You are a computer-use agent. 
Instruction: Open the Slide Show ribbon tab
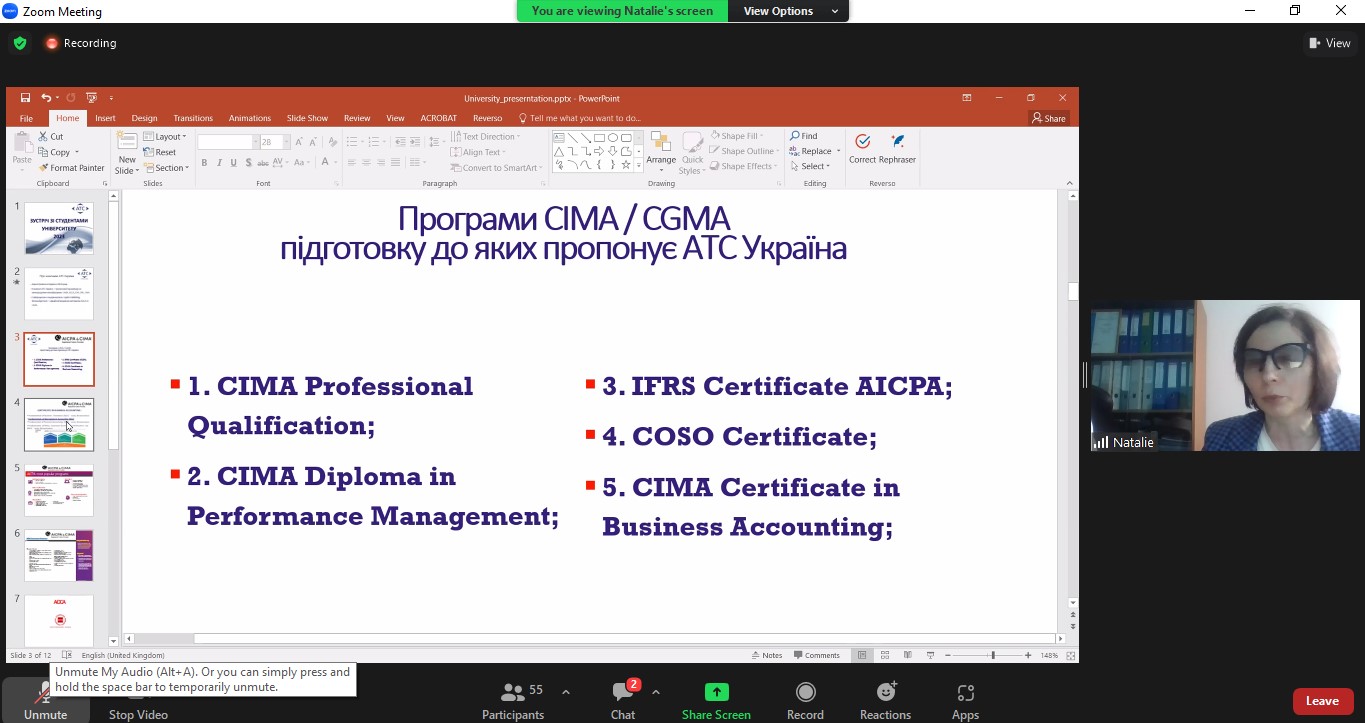pyautogui.click(x=307, y=118)
